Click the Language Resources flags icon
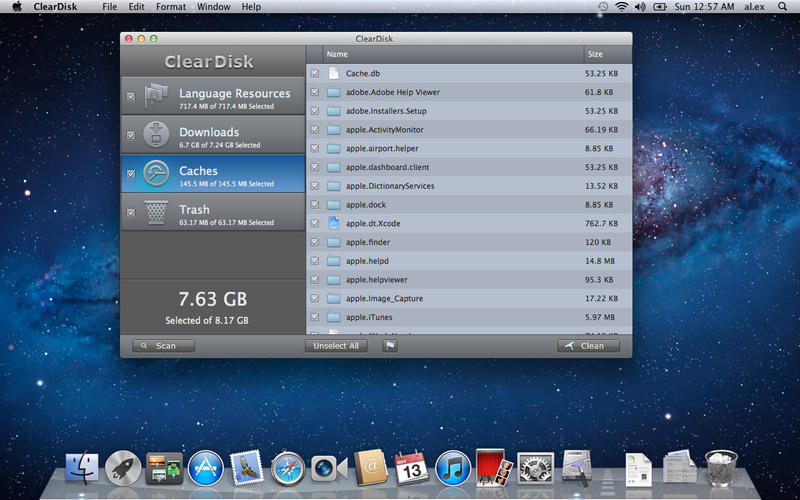This screenshot has width=800, height=500. tap(155, 97)
